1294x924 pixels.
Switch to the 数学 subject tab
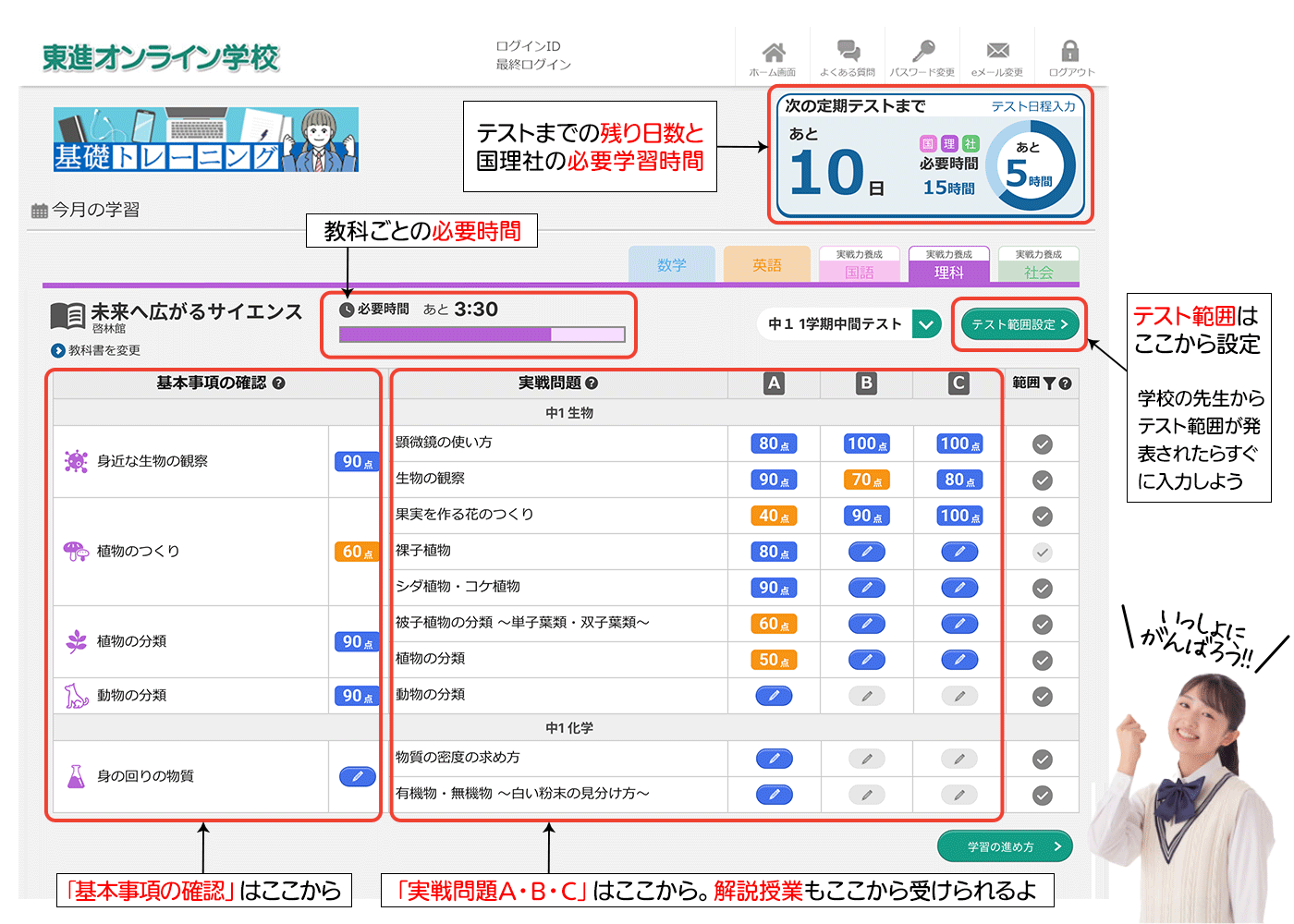[672, 265]
